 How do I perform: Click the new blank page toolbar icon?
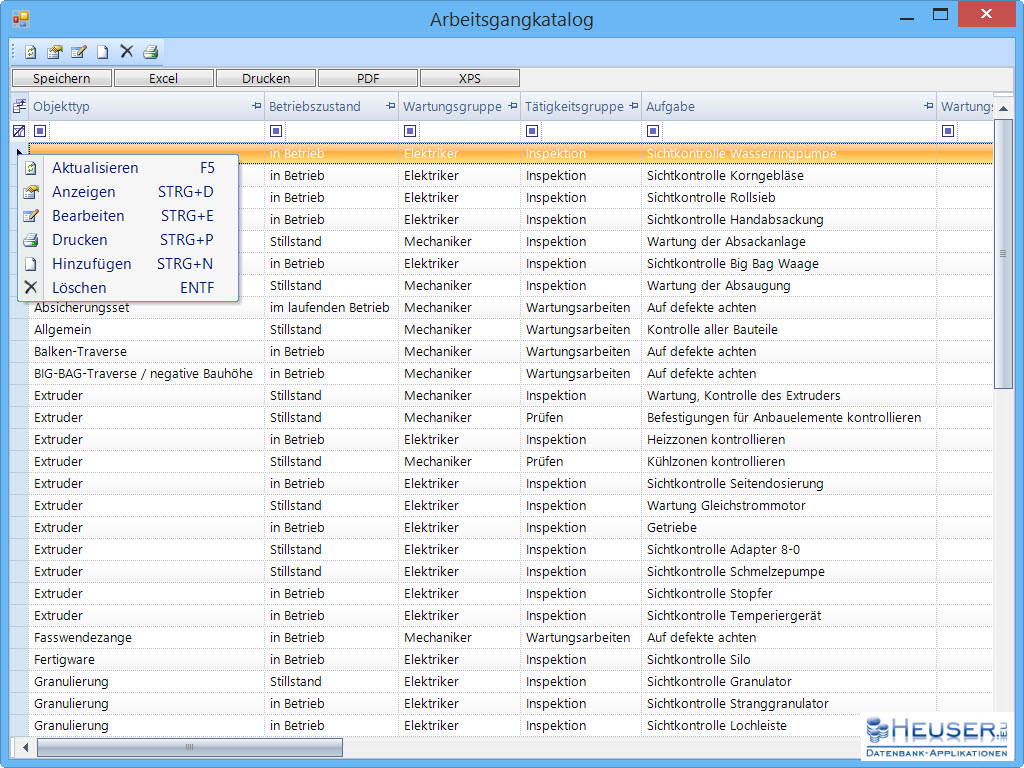coord(102,52)
